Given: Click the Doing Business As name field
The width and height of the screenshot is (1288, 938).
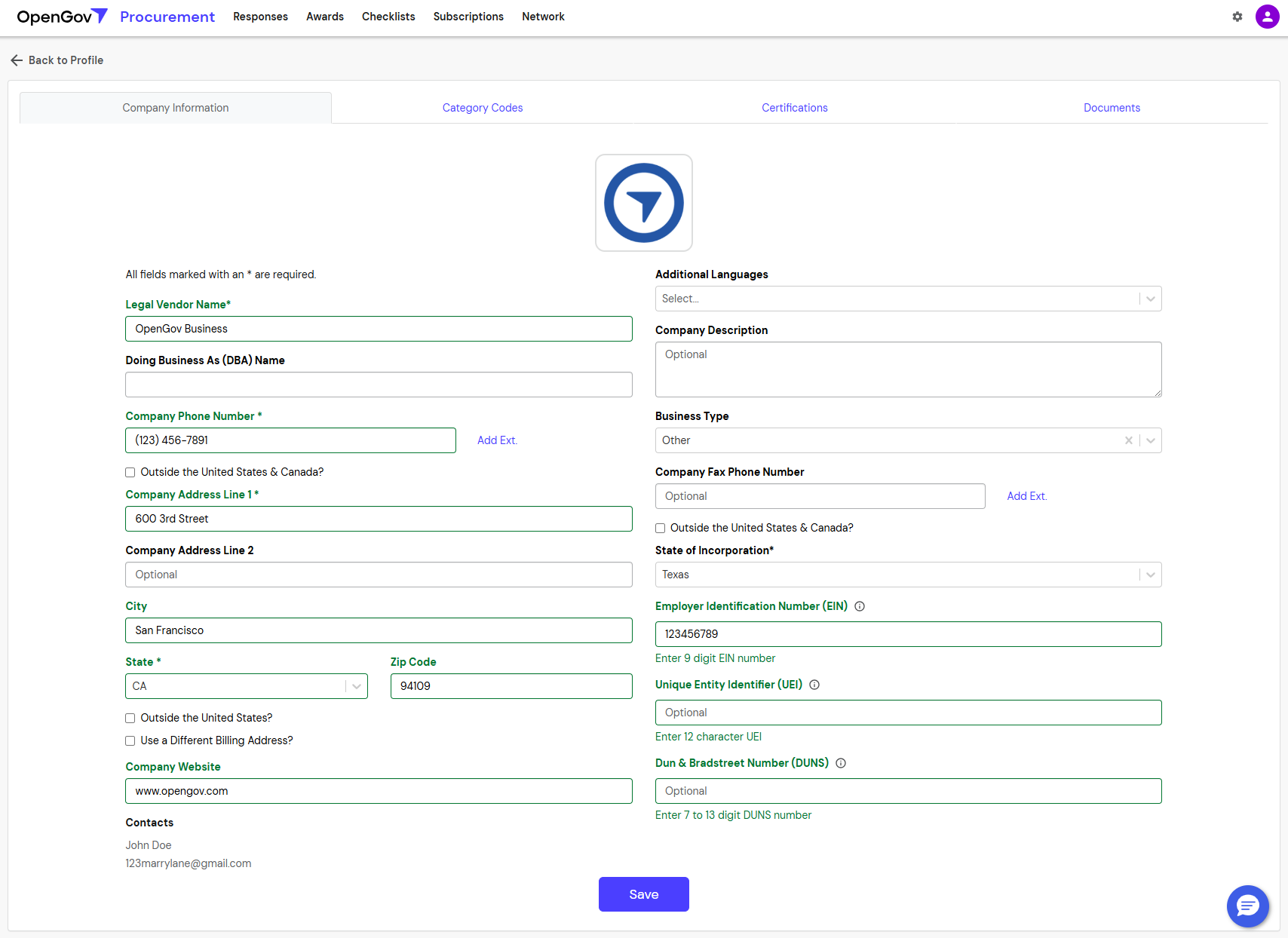Looking at the screenshot, I should (x=379, y=385).
